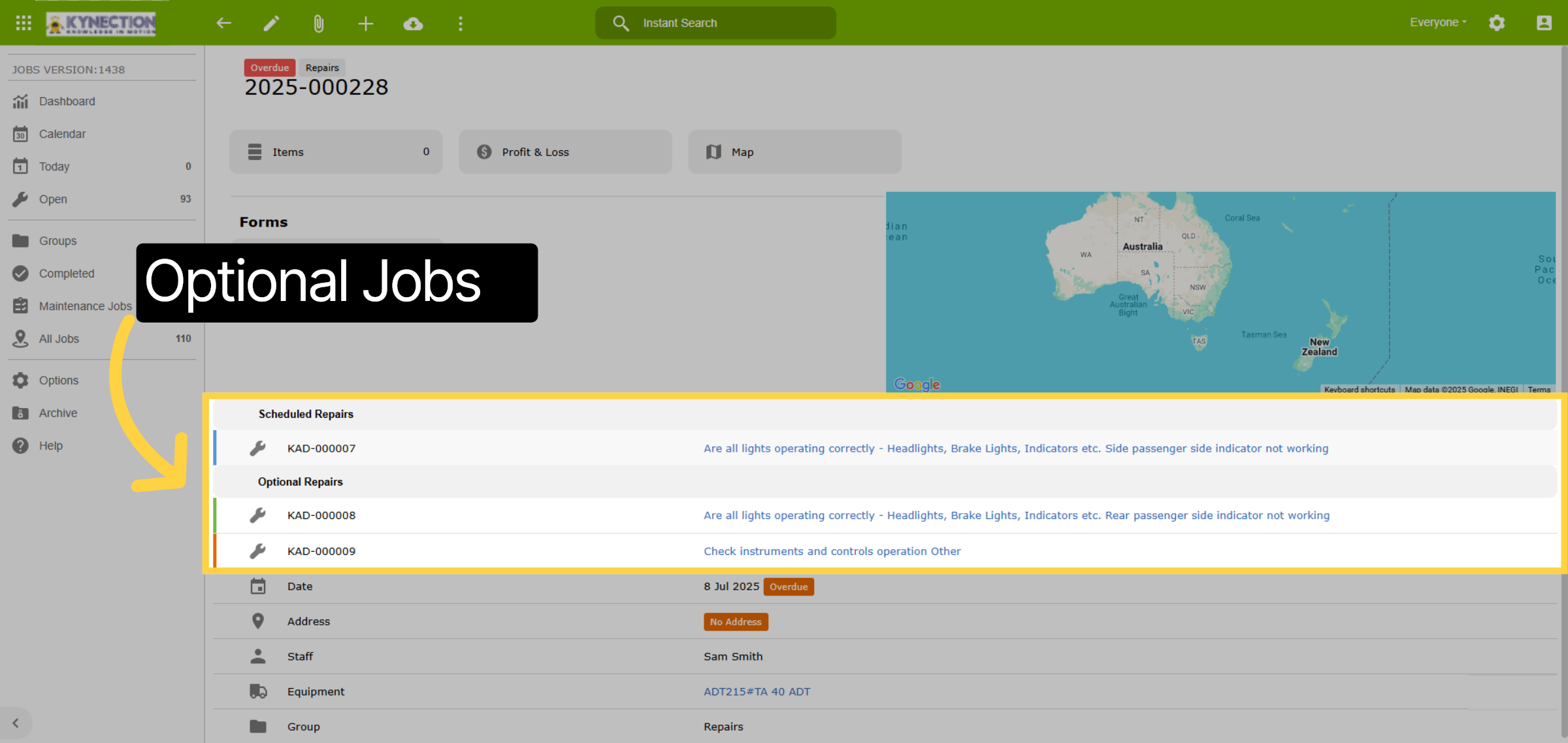Click the folder icon in the Group row
Screen dimensions: 1568x743
[258, 726]
